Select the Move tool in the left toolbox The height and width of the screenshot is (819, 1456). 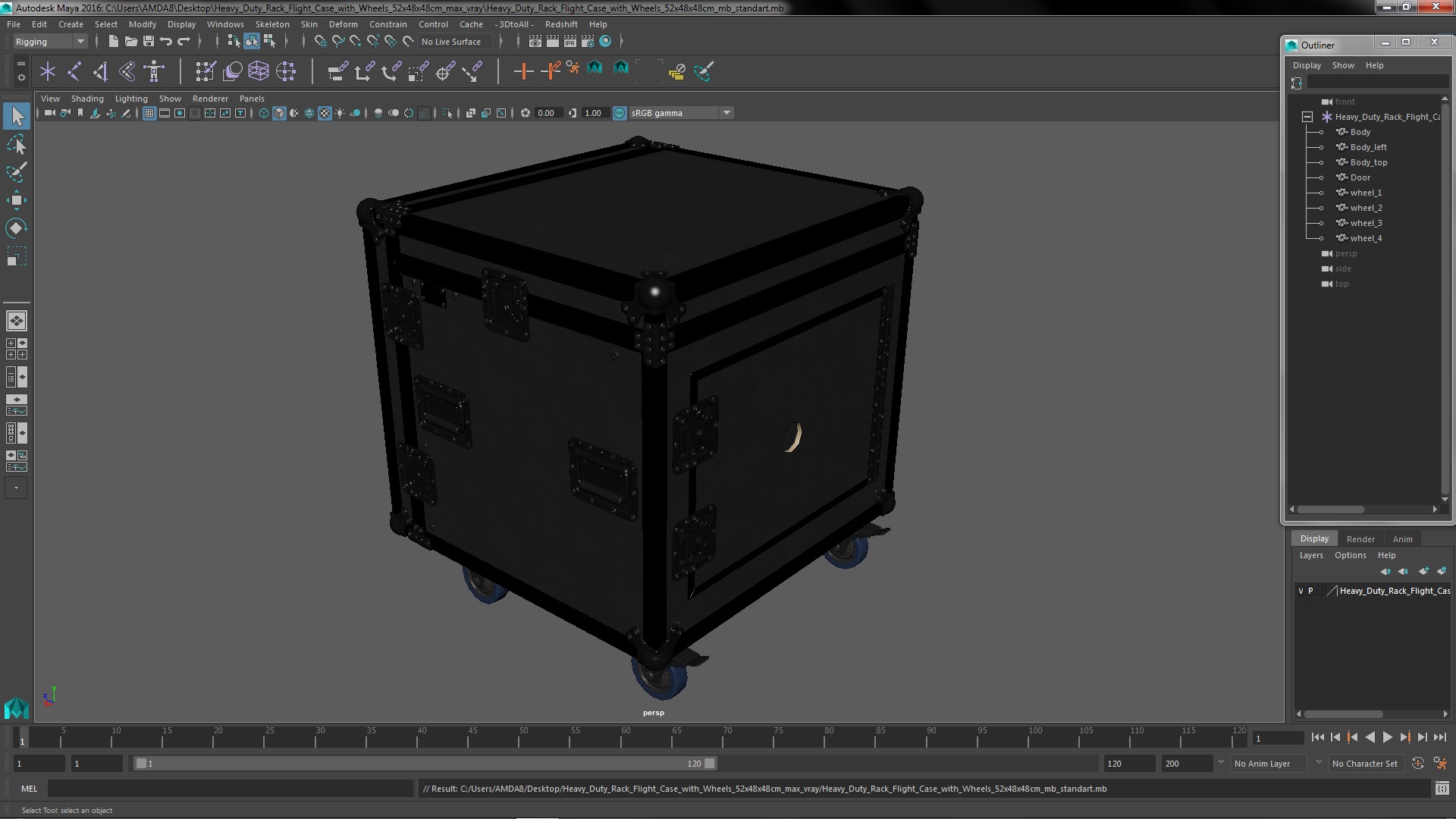[x=16, y=201]
